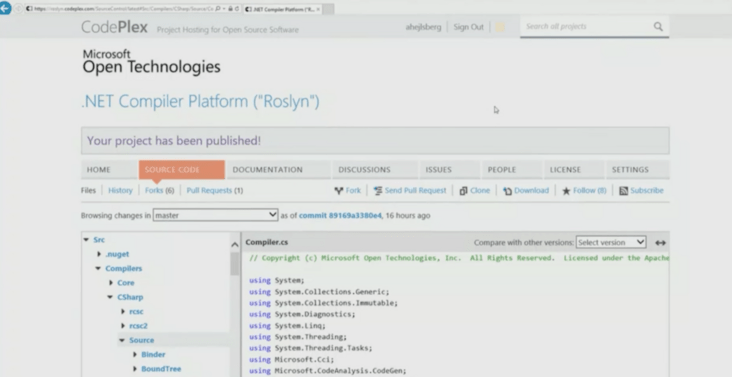
Task: Expand the rcsc2 folder arrow
Action: (x=123, y=326)
